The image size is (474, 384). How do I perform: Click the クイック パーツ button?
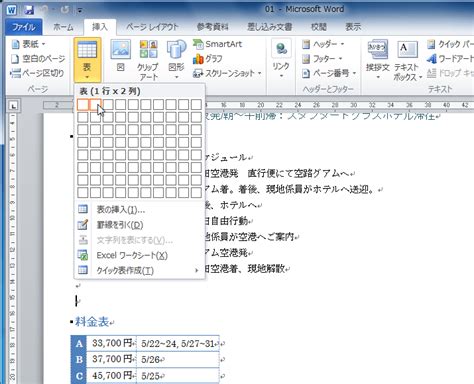tap(450, 44)
